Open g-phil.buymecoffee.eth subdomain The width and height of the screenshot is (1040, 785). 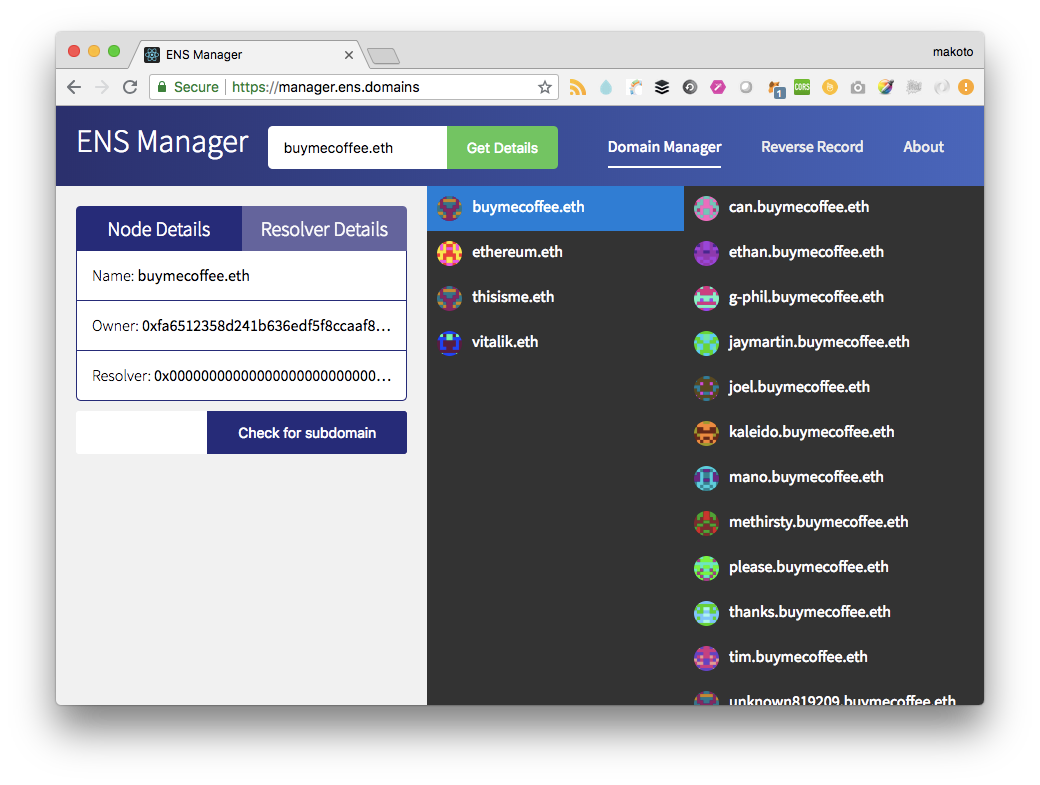coord(806,297)
